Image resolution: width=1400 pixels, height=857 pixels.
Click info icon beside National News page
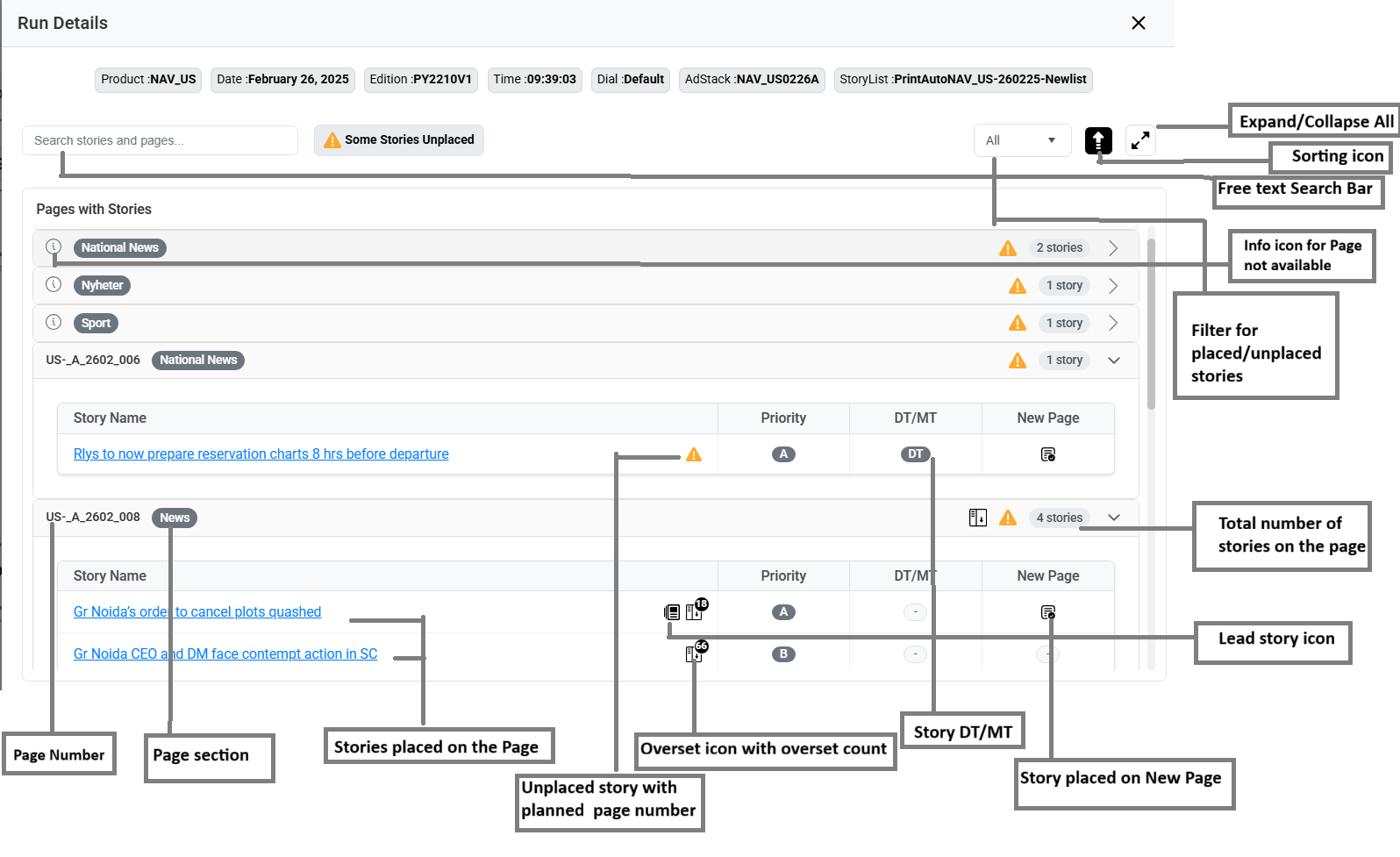tap(54, 246)
